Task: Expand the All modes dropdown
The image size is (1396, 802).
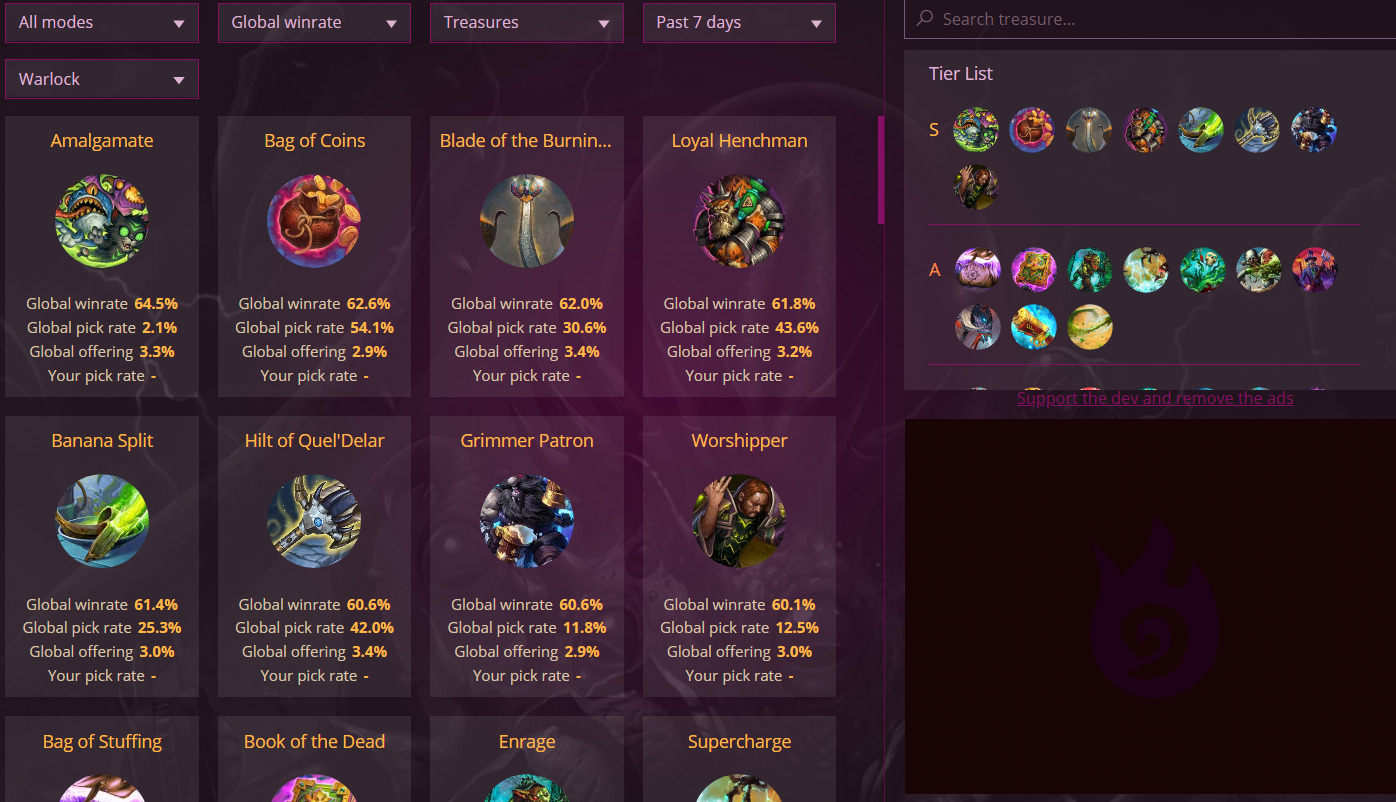Action: point(102,23)
